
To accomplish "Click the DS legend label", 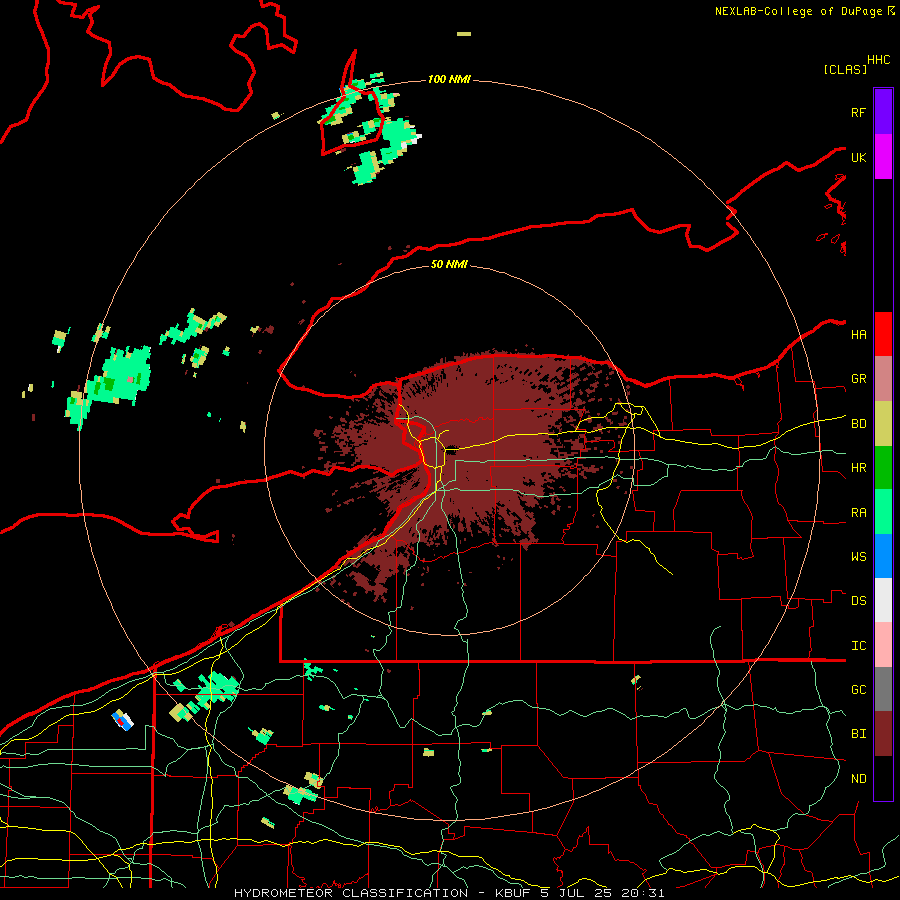I will (x=858, y=601).
